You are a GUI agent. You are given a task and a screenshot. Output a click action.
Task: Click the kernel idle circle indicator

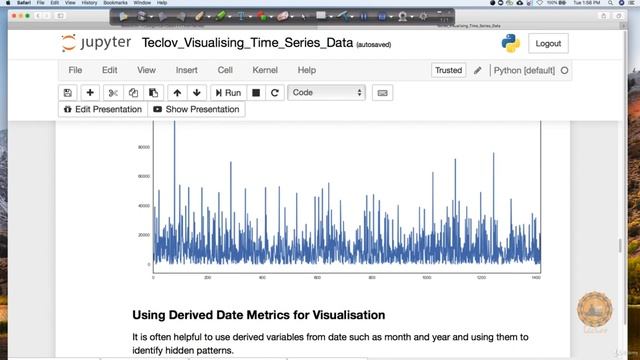click(x=564, y=70)
